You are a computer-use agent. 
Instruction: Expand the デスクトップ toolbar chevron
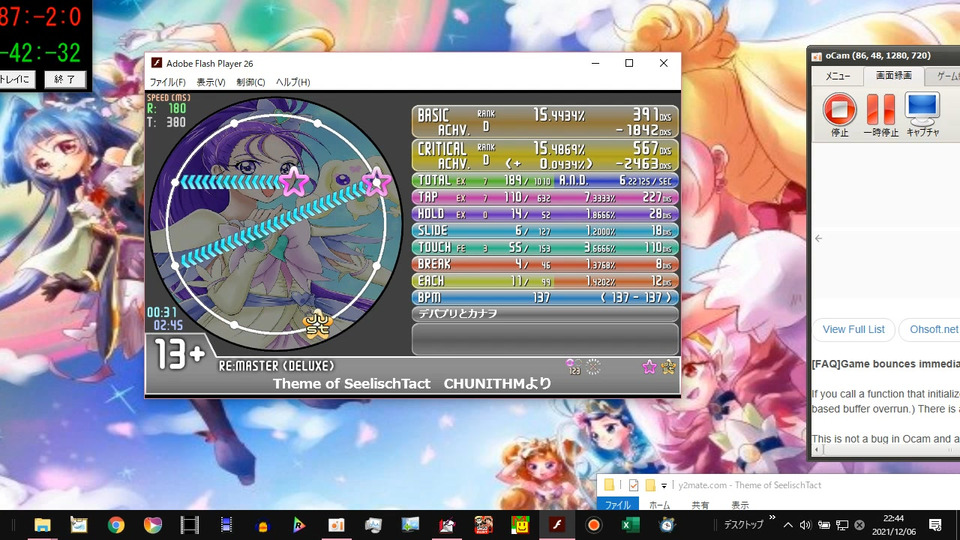pos(772,518)
